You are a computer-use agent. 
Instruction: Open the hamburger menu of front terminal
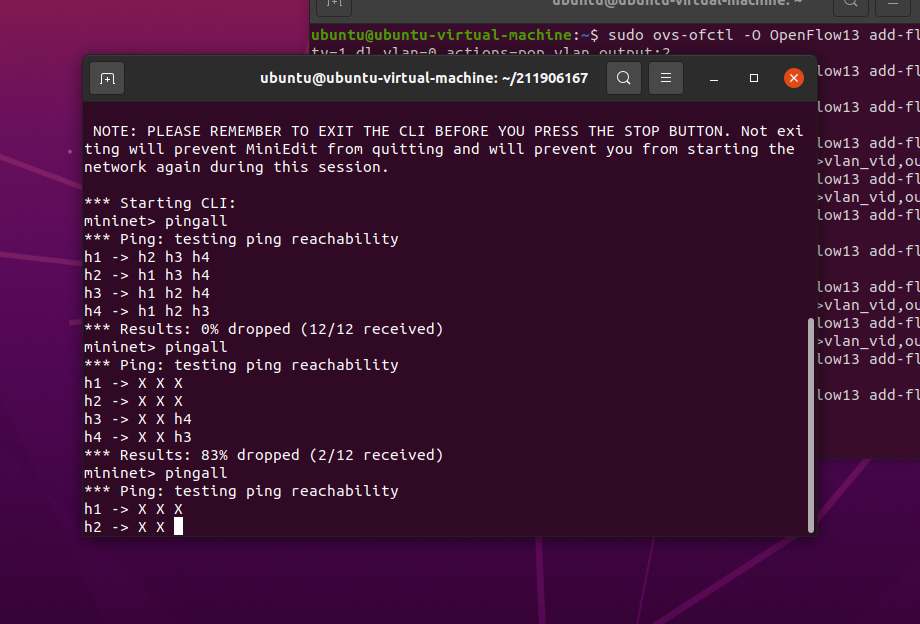(x=666, y=78)
